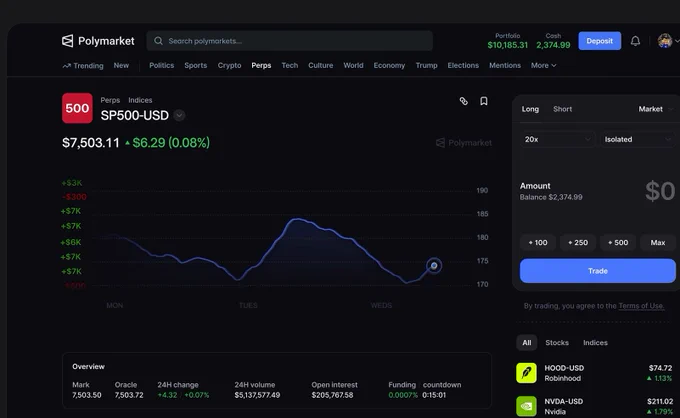Open the Economy category
This screenshot has width=680, height=418.
pos(389,65)
